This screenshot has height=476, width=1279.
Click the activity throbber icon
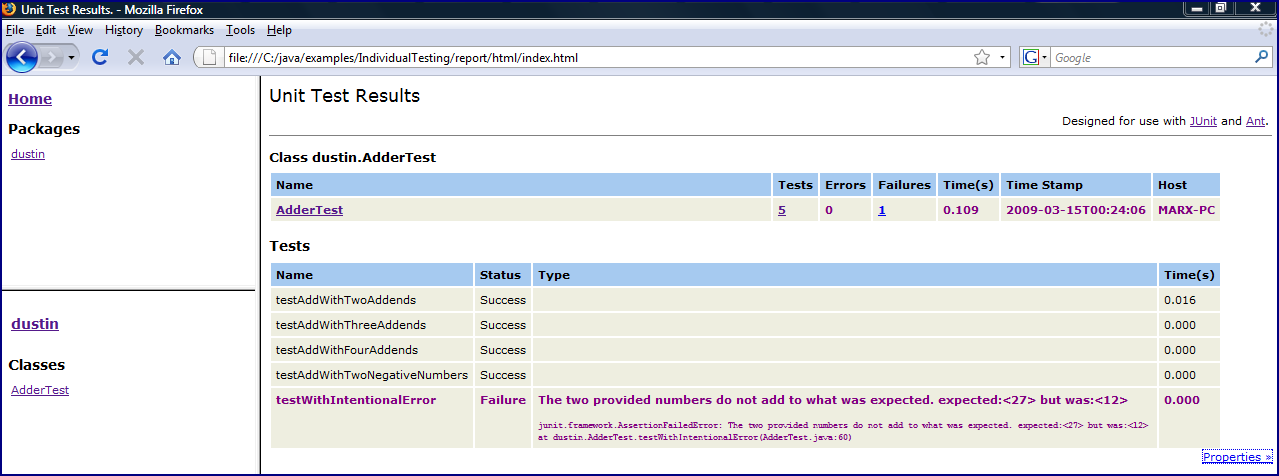coord(1266,30)
